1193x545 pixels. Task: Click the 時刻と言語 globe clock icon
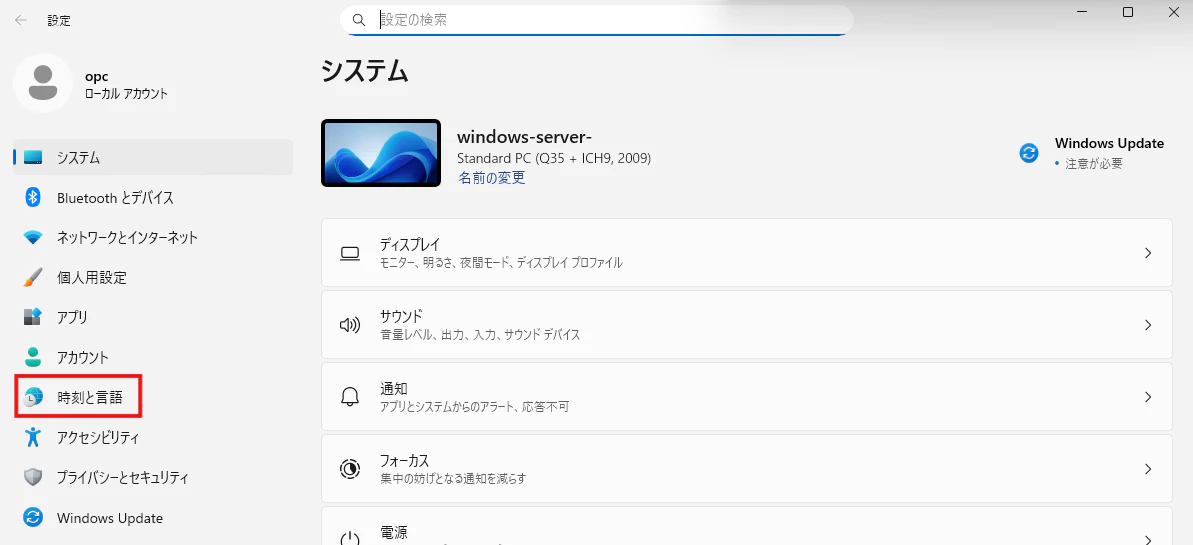pyautogui.click(x=33, y=397)
